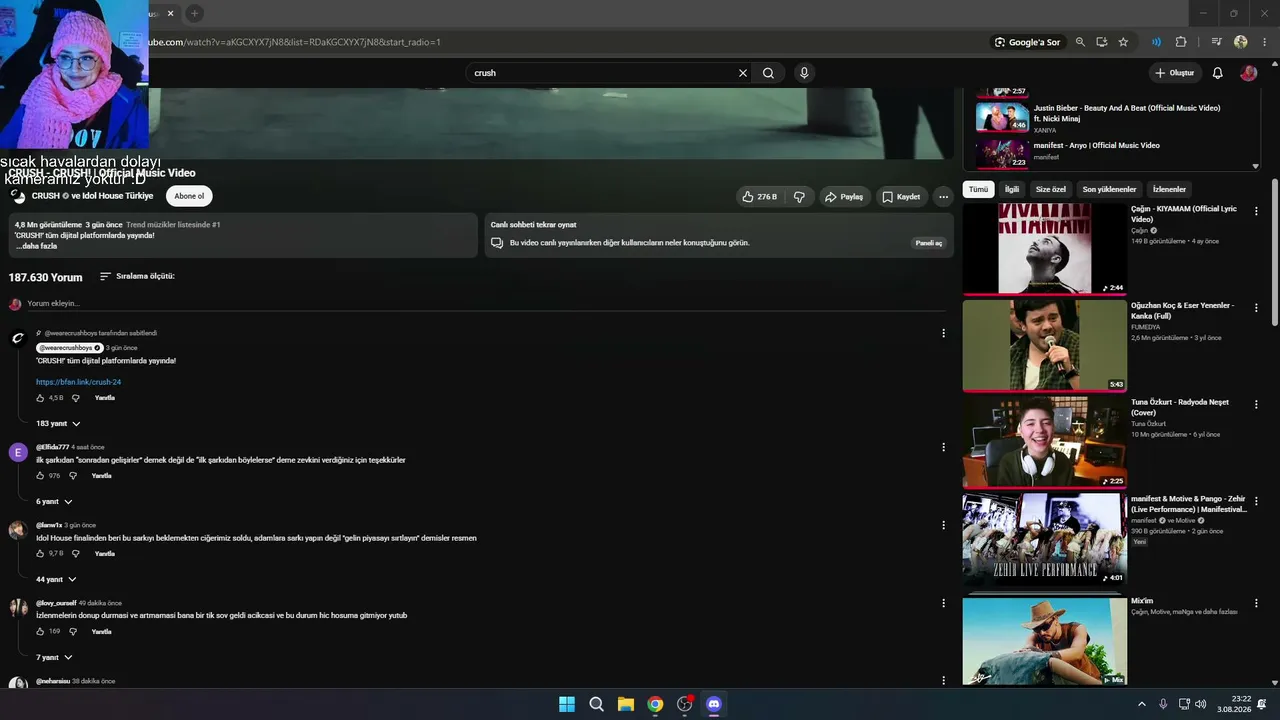Screen dimensions: 1280x720
Task: Like the Elfida777 comment
Action: pyautogui.click(x=41, y=476)
